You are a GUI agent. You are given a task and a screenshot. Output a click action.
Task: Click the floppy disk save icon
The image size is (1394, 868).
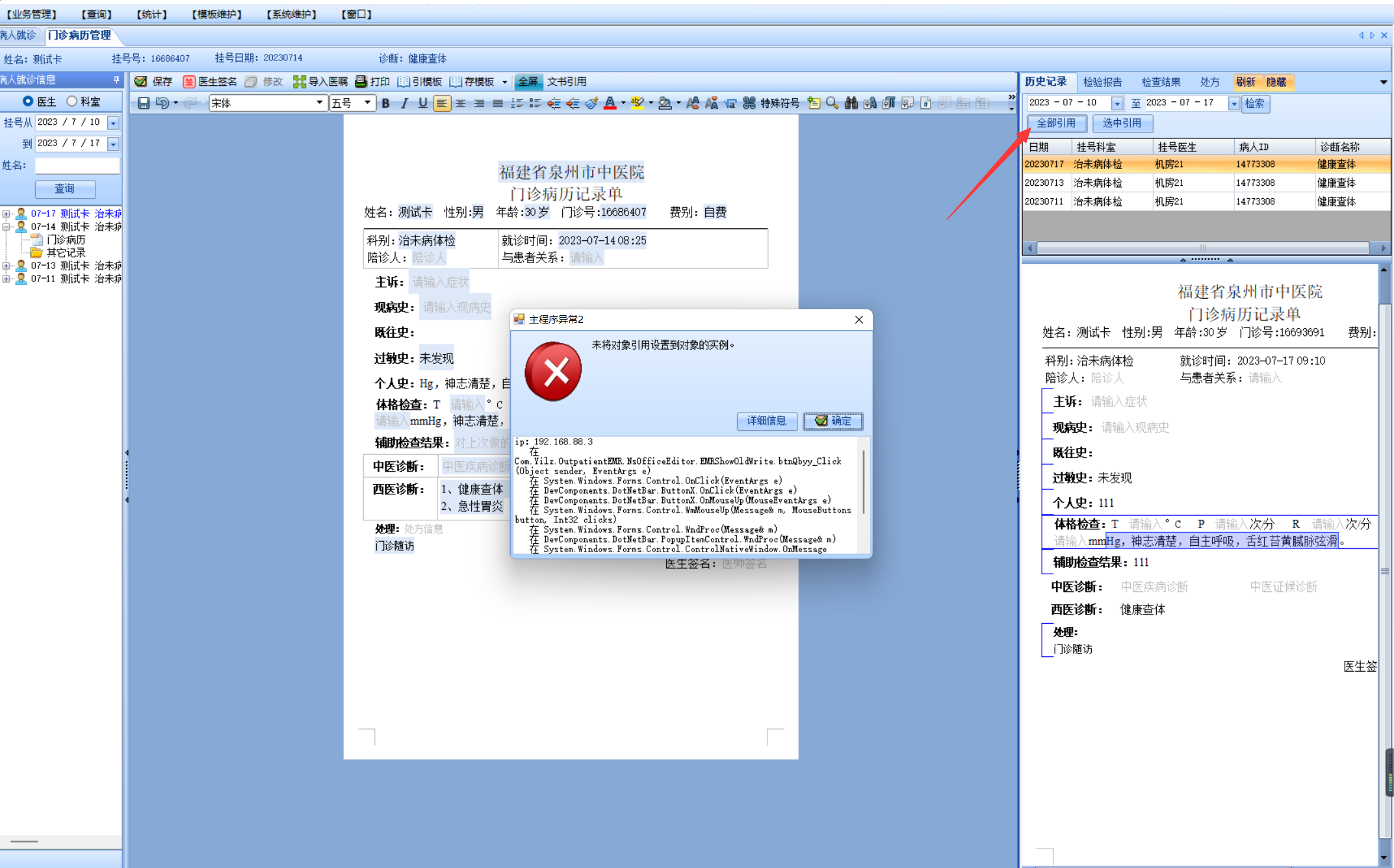143,103
